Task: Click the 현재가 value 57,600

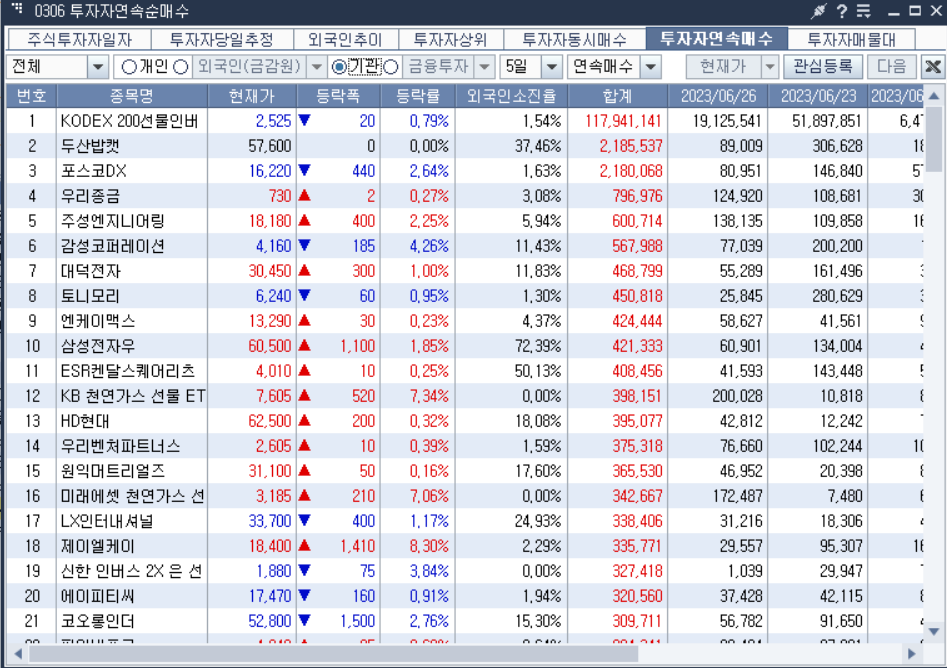Action: click(269, 146)
